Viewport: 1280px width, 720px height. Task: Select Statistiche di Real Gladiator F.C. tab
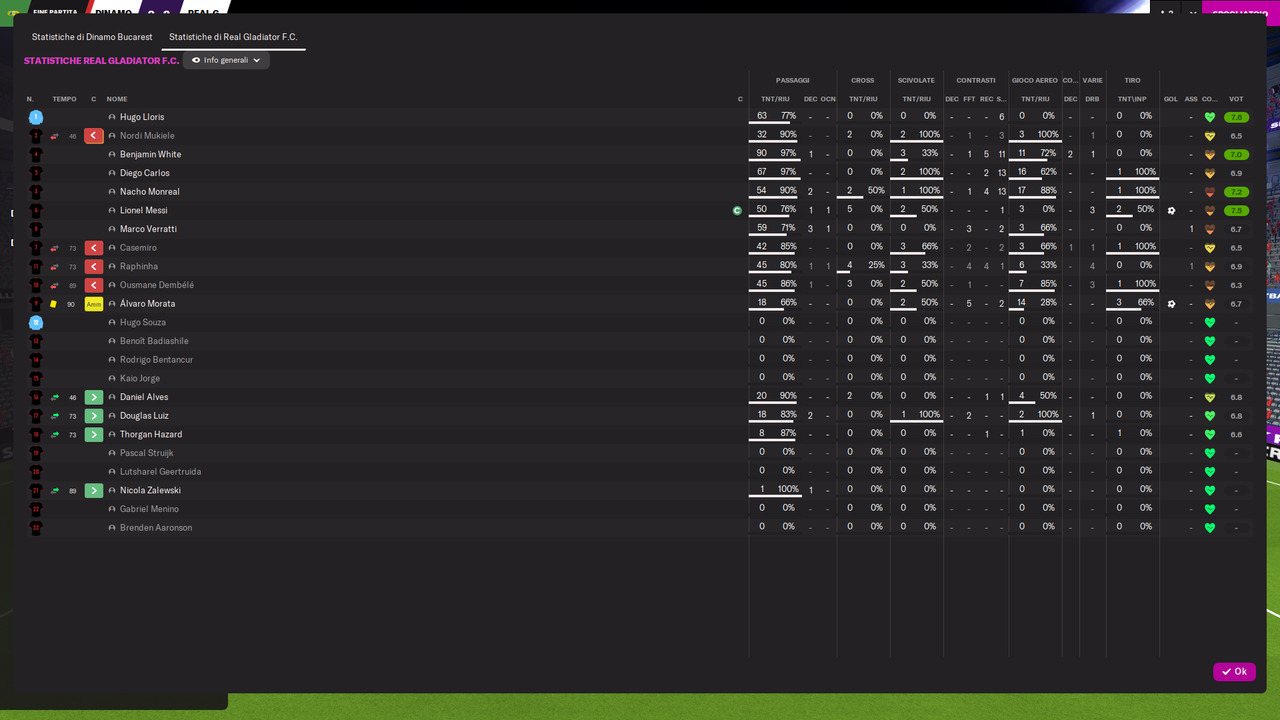(x=233, y=37)
